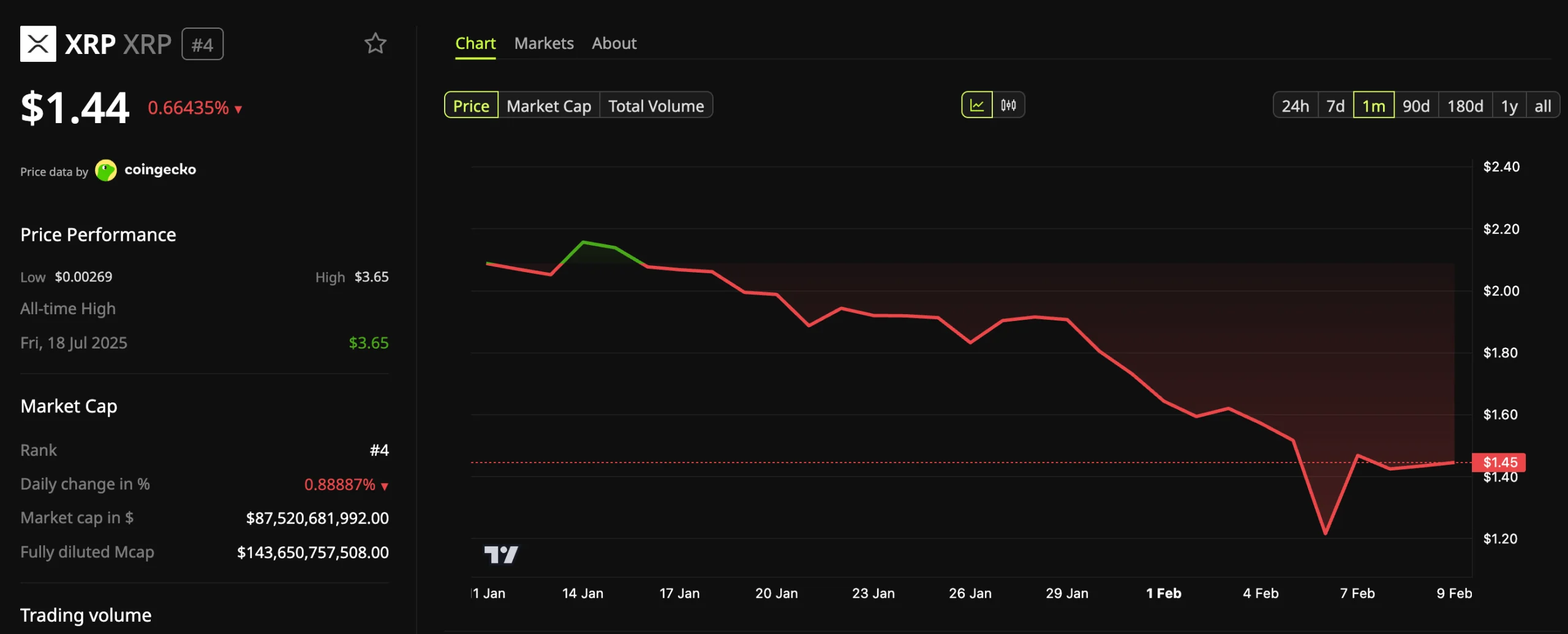Select the 7d time range
This screenshot has height=634, width=1568.
coord(1335,105)
